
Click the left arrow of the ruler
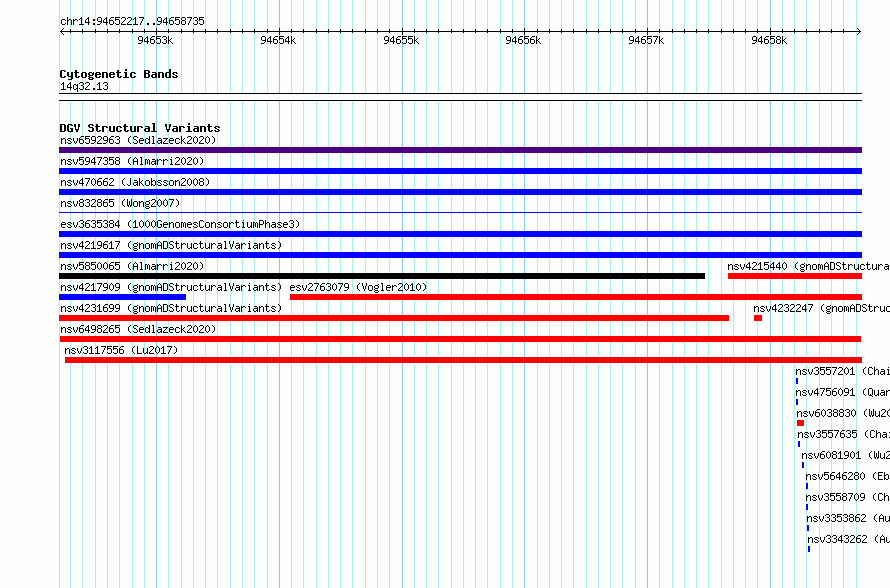coord(62,32)
